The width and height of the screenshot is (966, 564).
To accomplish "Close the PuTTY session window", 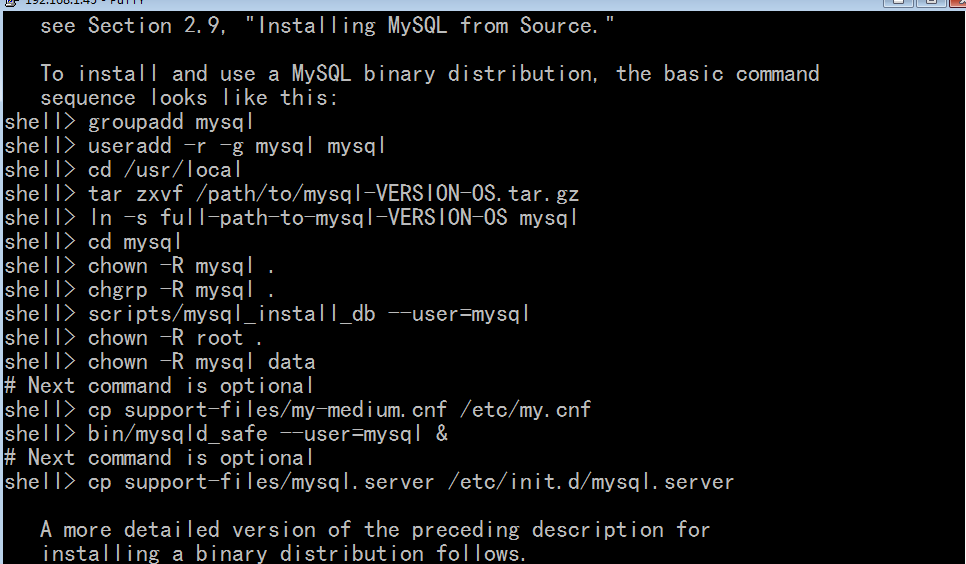I will pos(958,2).
